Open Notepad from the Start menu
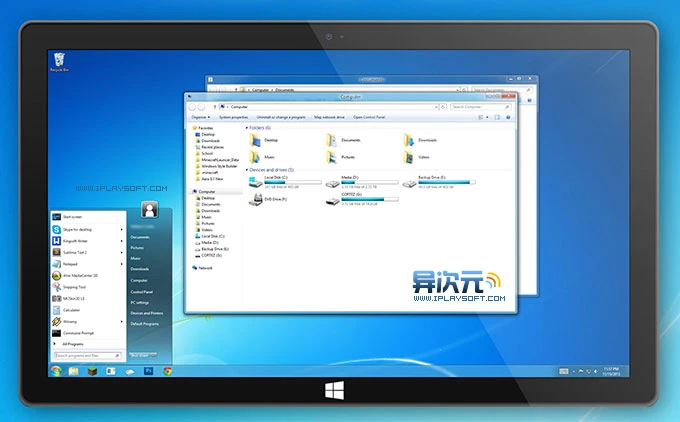680x422 pixels. click(87, 264)
